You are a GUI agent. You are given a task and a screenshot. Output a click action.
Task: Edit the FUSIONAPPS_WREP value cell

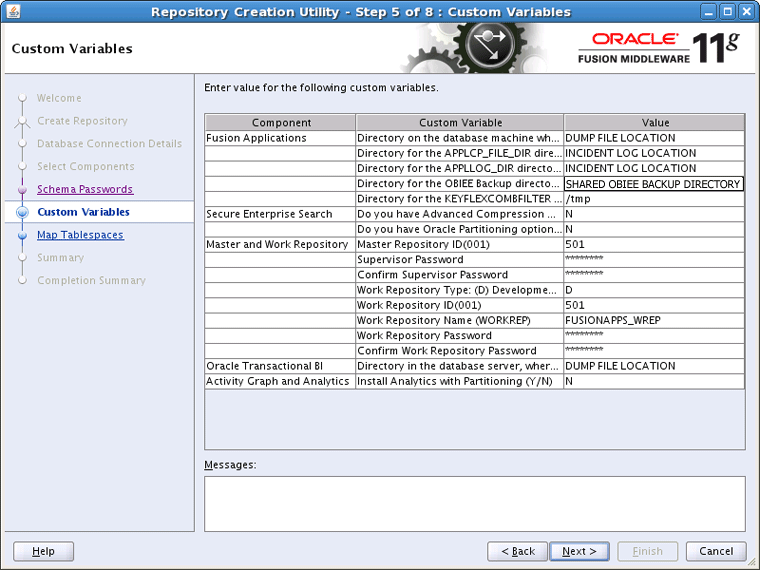[x=654, y=320]
